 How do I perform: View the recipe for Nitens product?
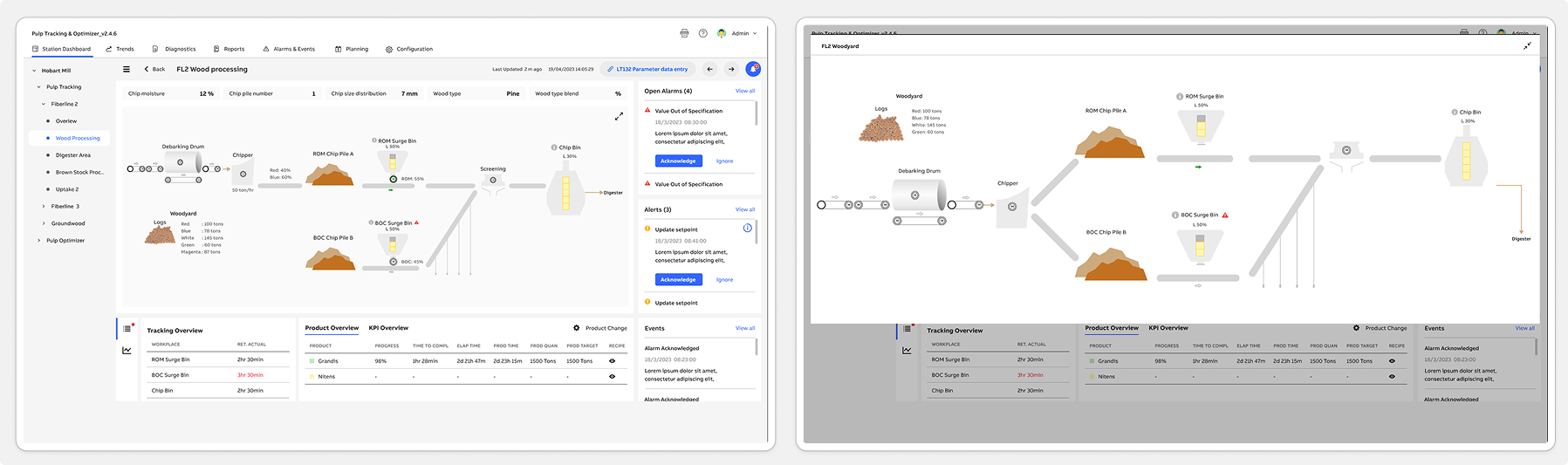(612, 376)
